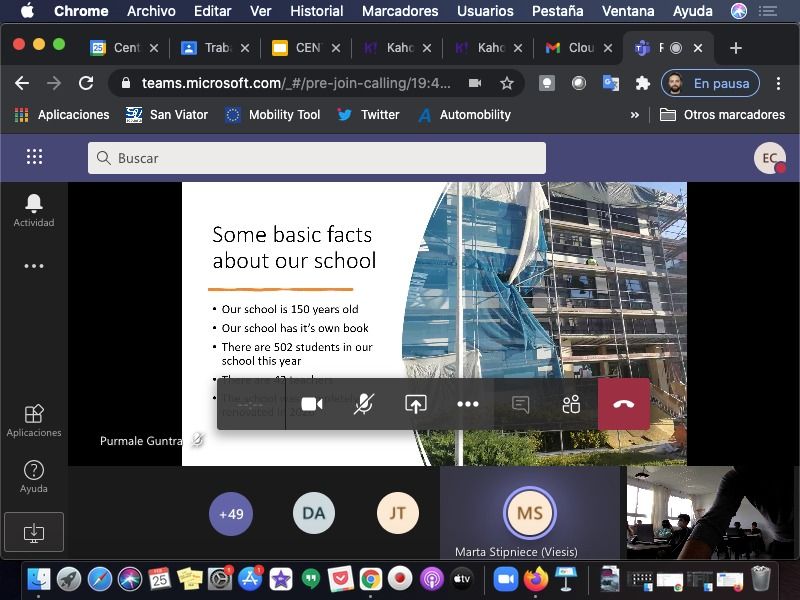Open Twitter bookmark
The height and width of the screenshot is (600, 800).
[x=368, y=115]
